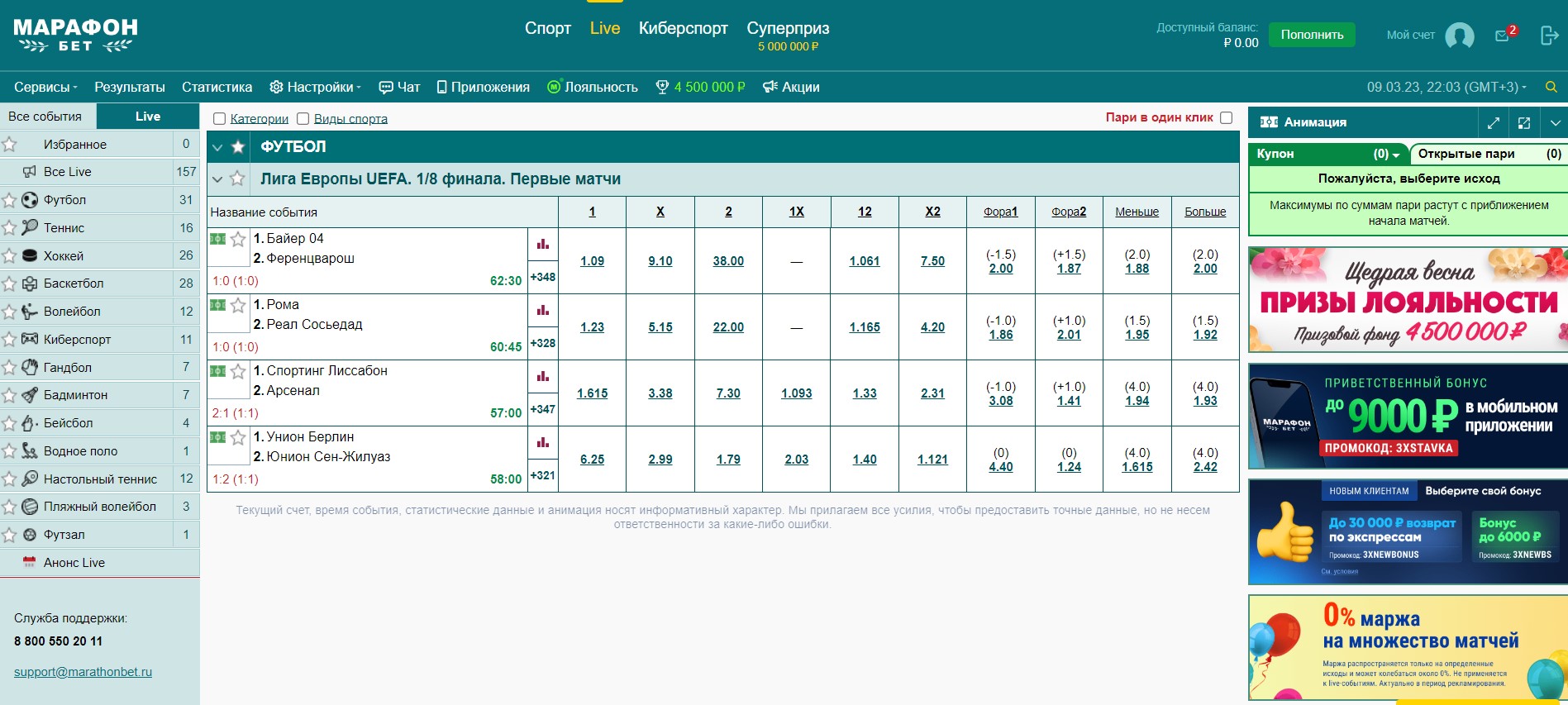Add Рома match to favorites star
Viewport: 1568px width, 705px height.
[x=238, y=305]
